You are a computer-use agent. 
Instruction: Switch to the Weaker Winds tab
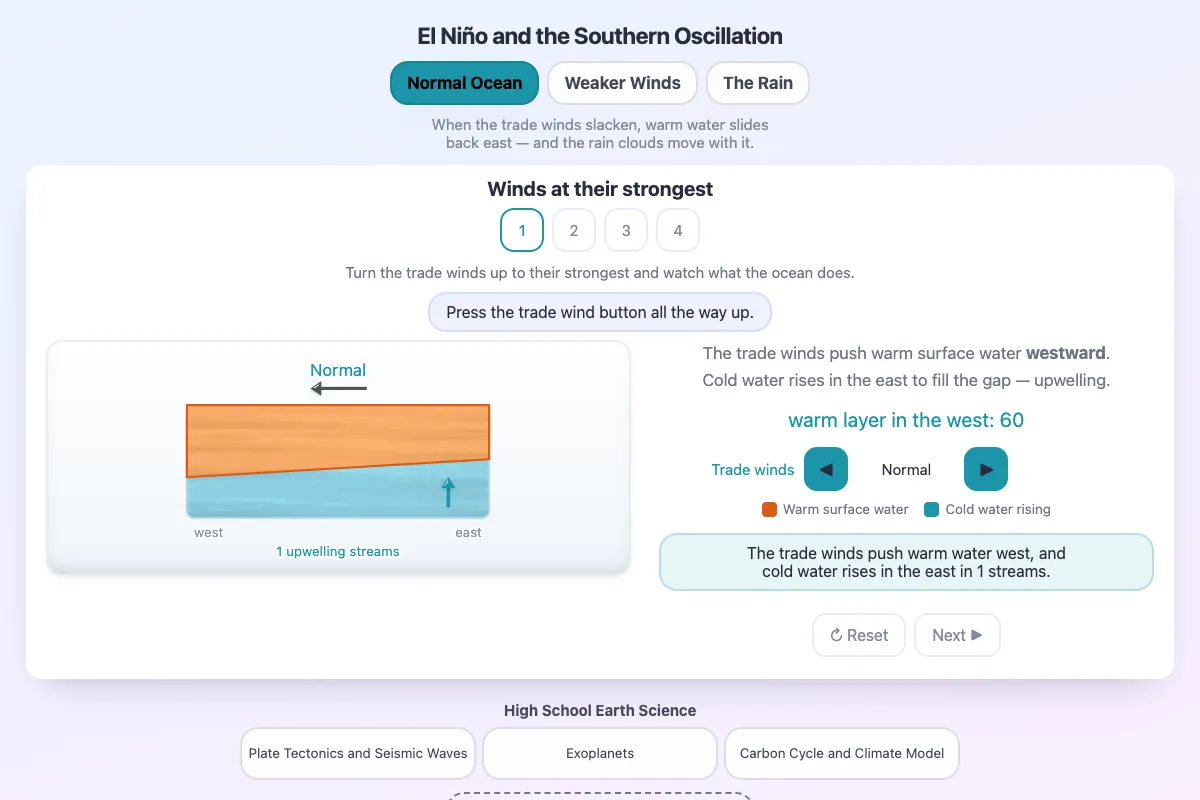pyautogui.click(x=623, y=83)
